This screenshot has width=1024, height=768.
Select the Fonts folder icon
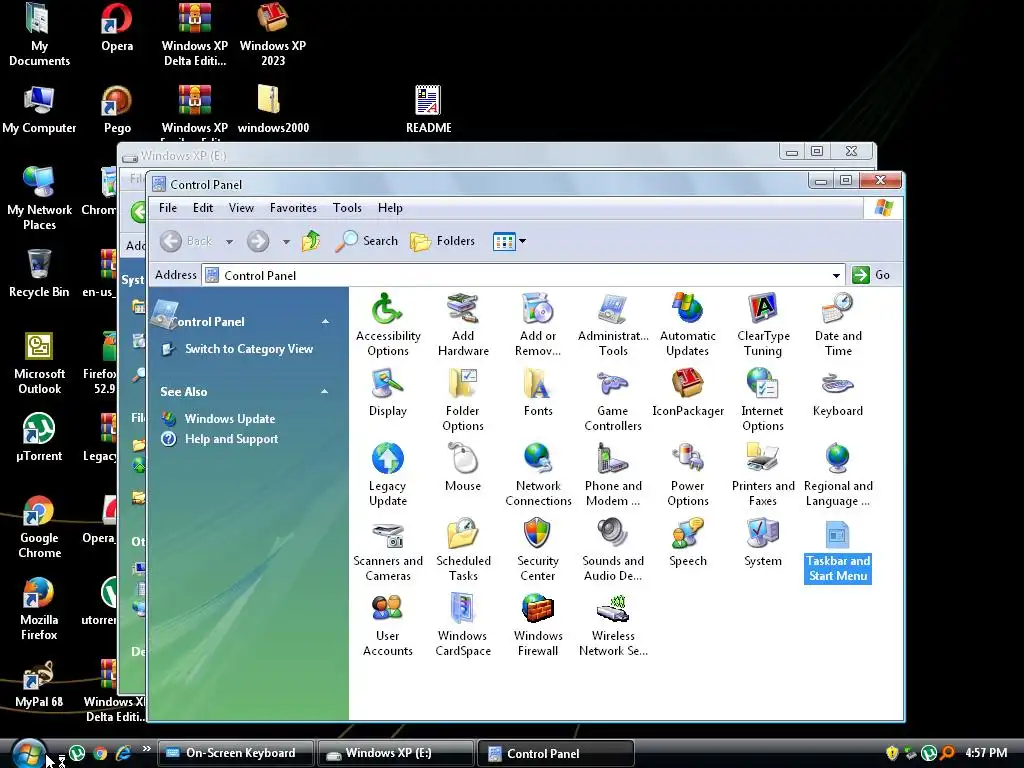tap(537, 392)
